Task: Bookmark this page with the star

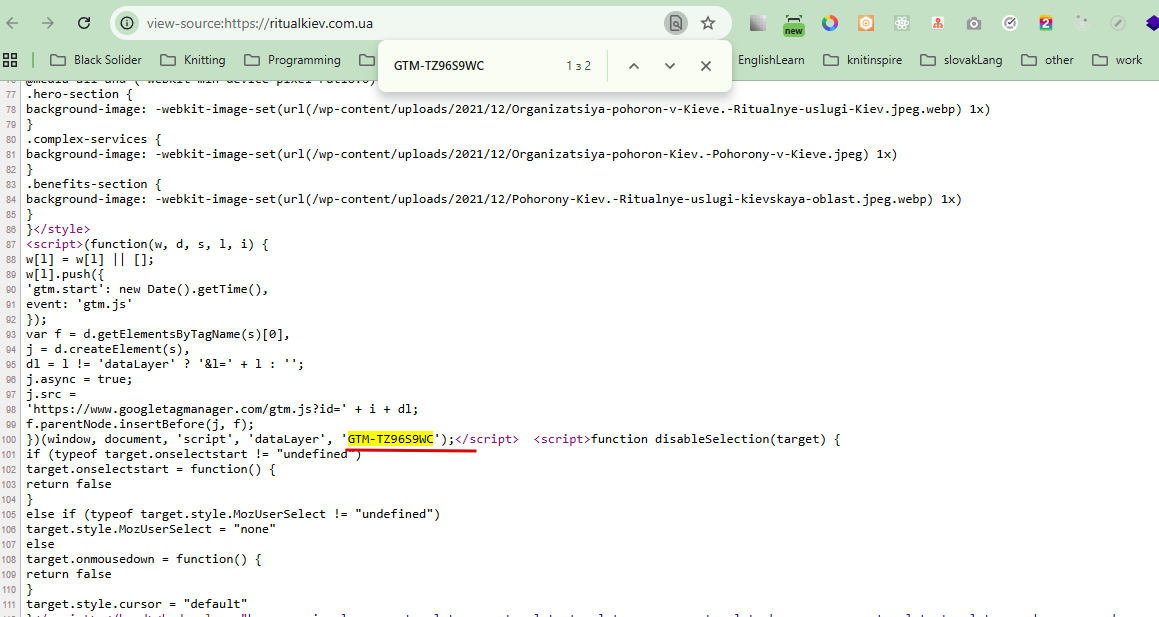Action: tap(708, 24)
